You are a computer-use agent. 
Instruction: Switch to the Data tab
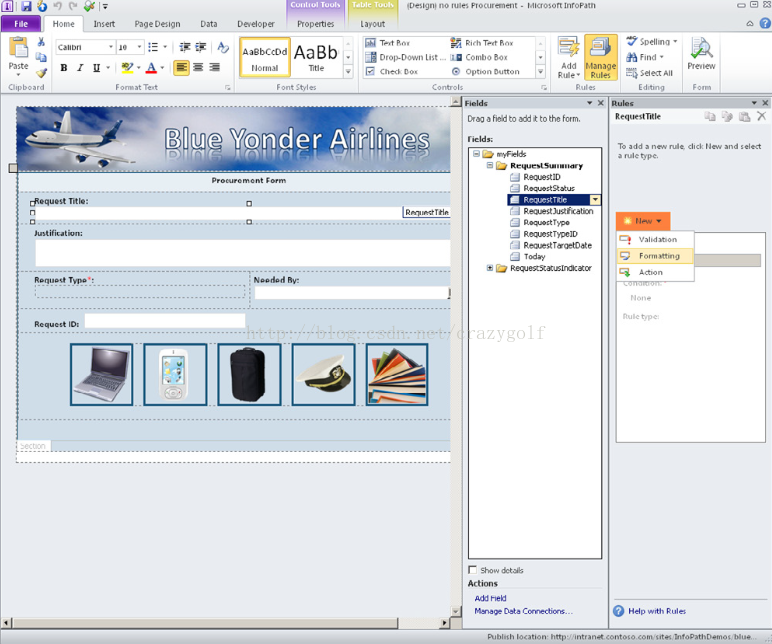(209, 24)
